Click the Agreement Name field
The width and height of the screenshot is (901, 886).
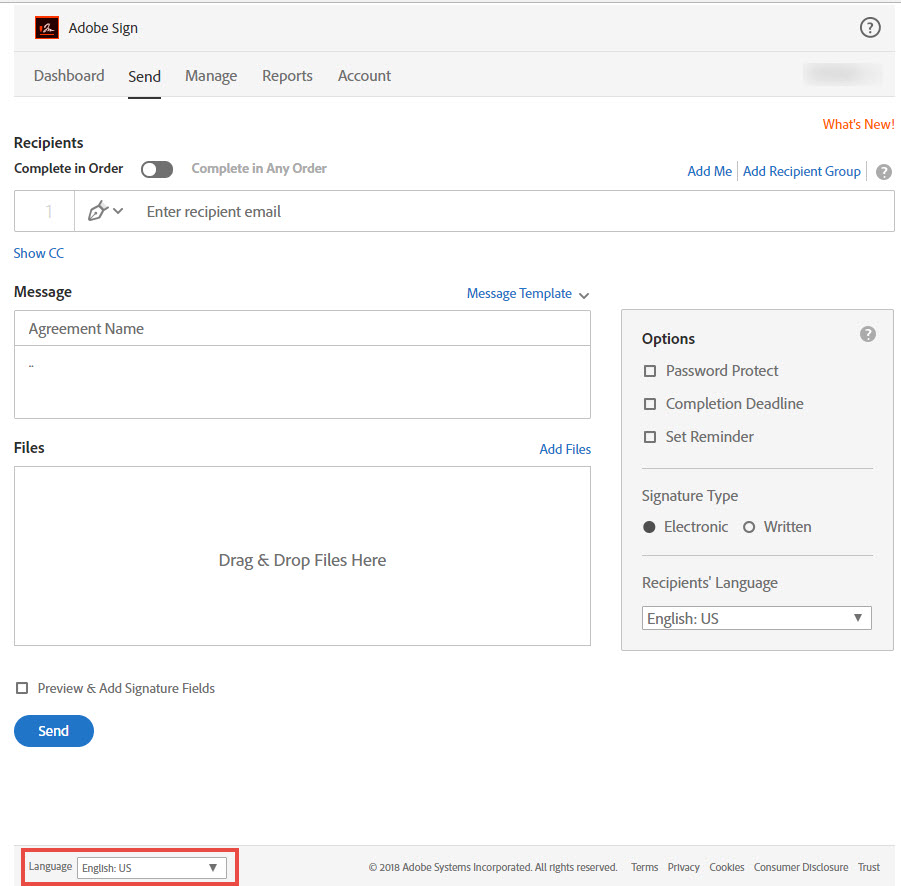302,329
